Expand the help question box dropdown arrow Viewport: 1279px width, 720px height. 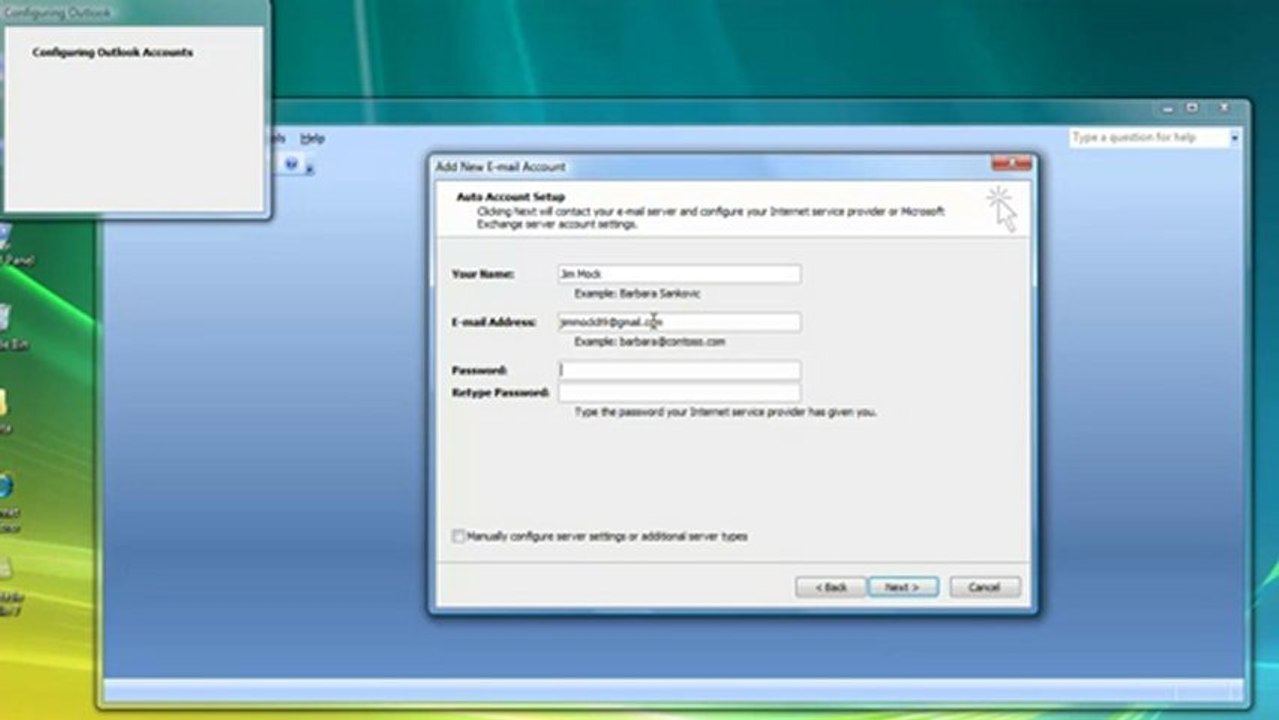click(x=1235, y=137)
